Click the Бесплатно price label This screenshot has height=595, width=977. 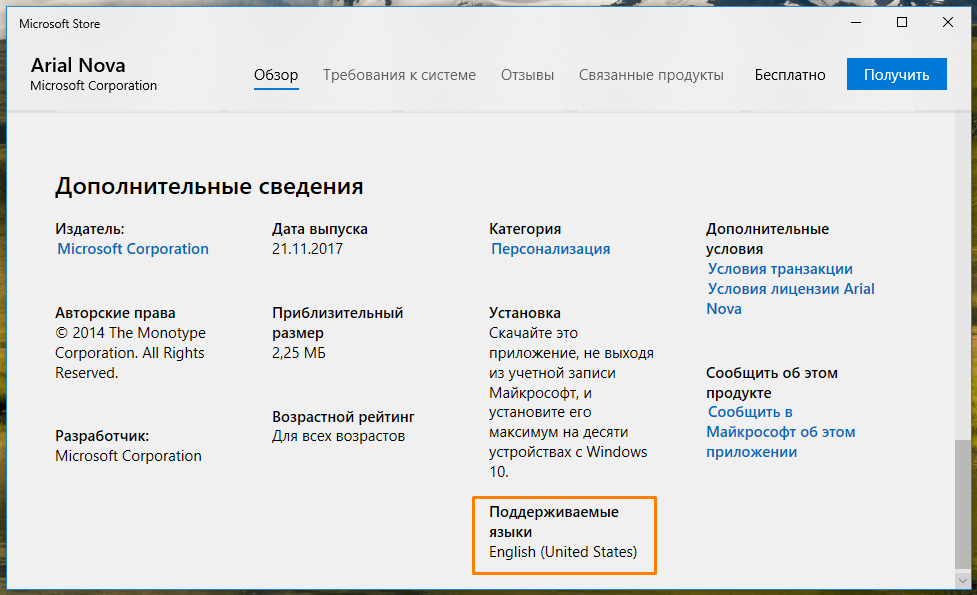coord(789,75)
